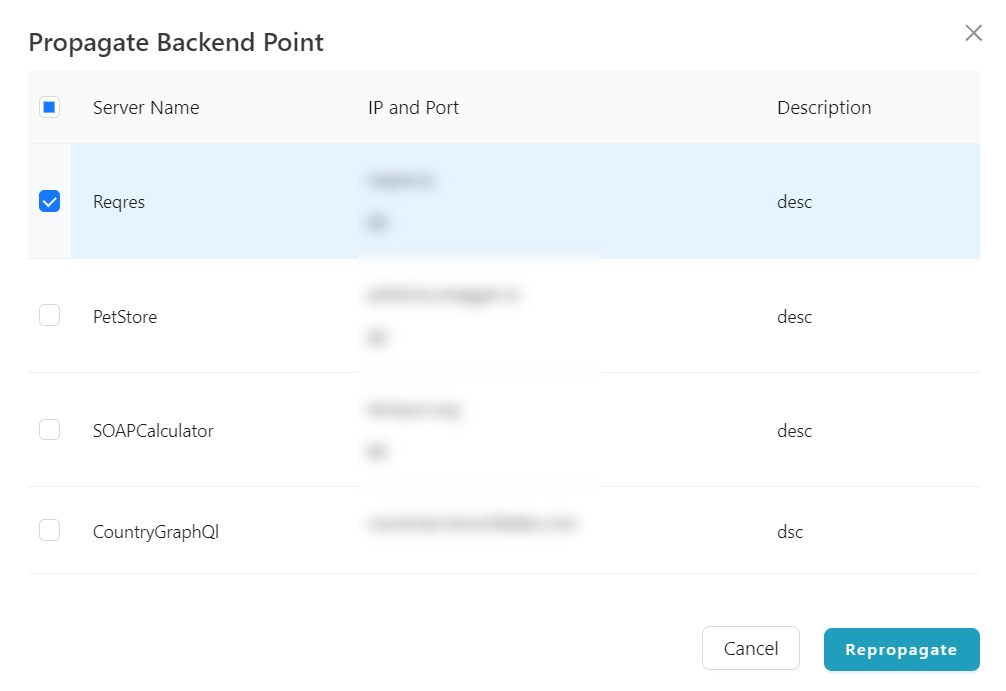Click the CountryGraphQl server name
Screen dimensions: 1006x691
point(156,532)
